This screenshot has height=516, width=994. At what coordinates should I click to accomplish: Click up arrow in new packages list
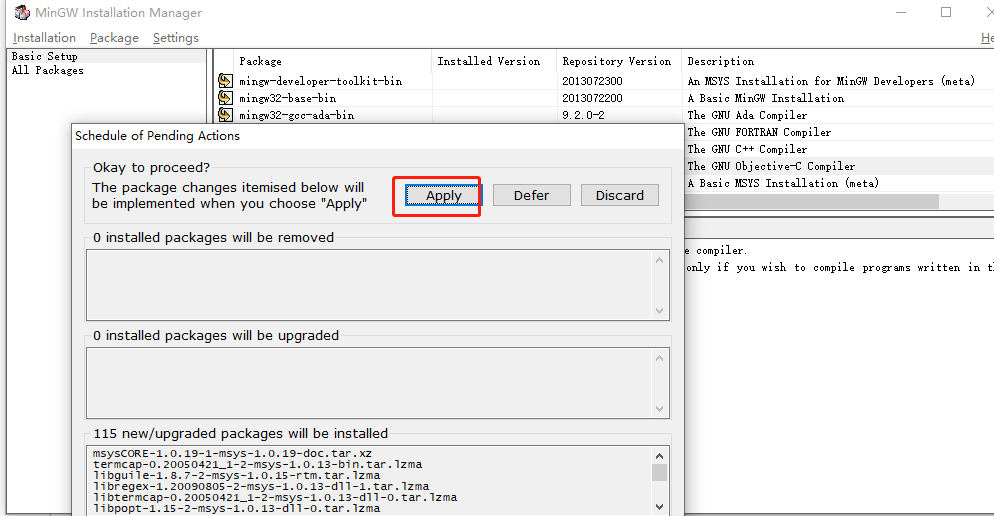coord(659,456)
